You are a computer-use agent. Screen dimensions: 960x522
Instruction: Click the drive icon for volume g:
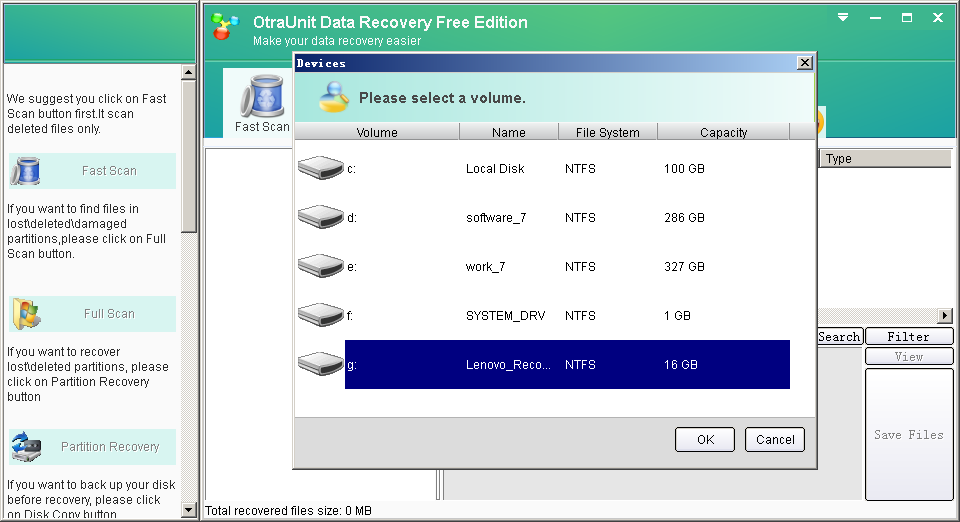[321, 364]
